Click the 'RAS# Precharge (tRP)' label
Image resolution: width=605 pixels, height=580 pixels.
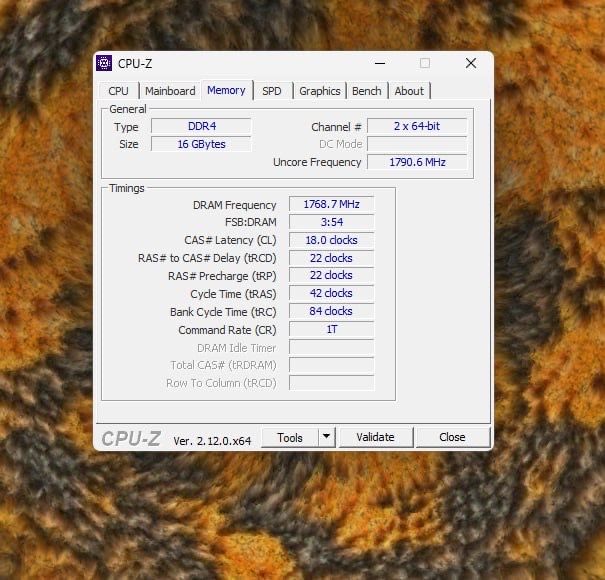[222, 276]
